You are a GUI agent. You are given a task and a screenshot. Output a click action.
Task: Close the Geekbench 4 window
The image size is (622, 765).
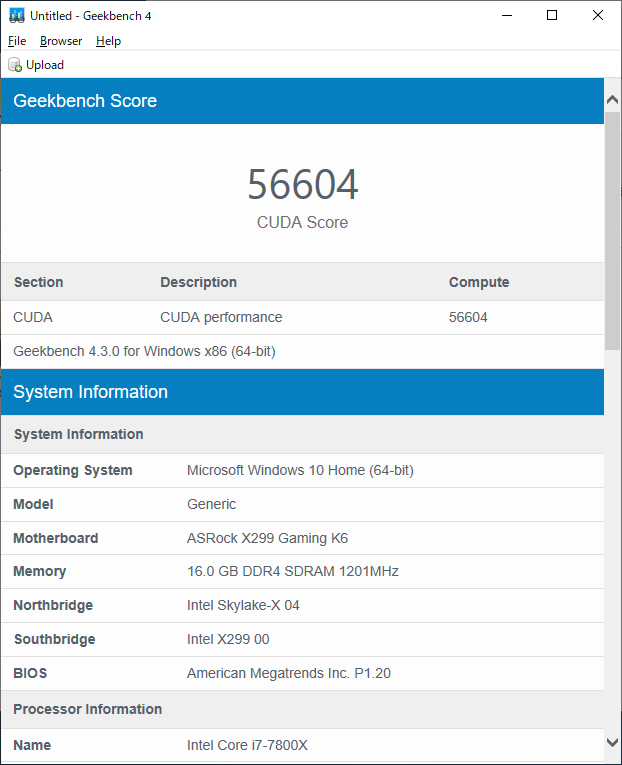point(598,16)
